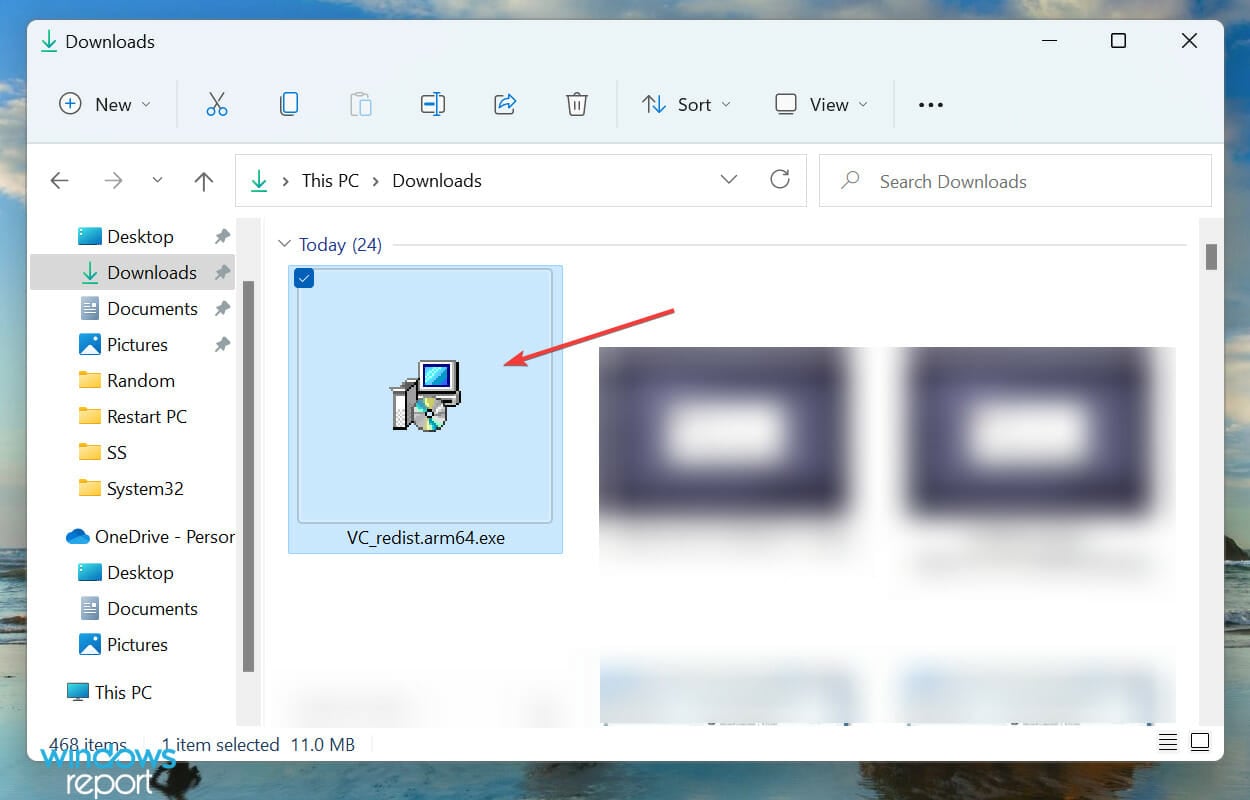Click the Copy icon in toolbar
Viewport: 1250px width, 800px height.
[289, 104]
